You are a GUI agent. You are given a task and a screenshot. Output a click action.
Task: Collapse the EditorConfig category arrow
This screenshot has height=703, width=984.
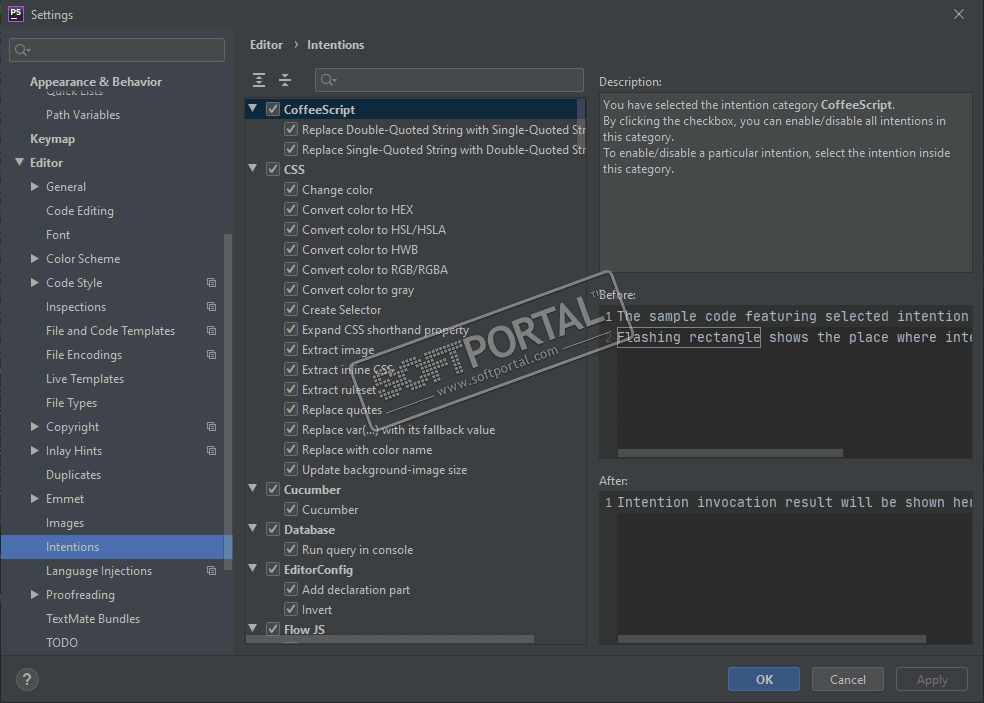(253, 568)
